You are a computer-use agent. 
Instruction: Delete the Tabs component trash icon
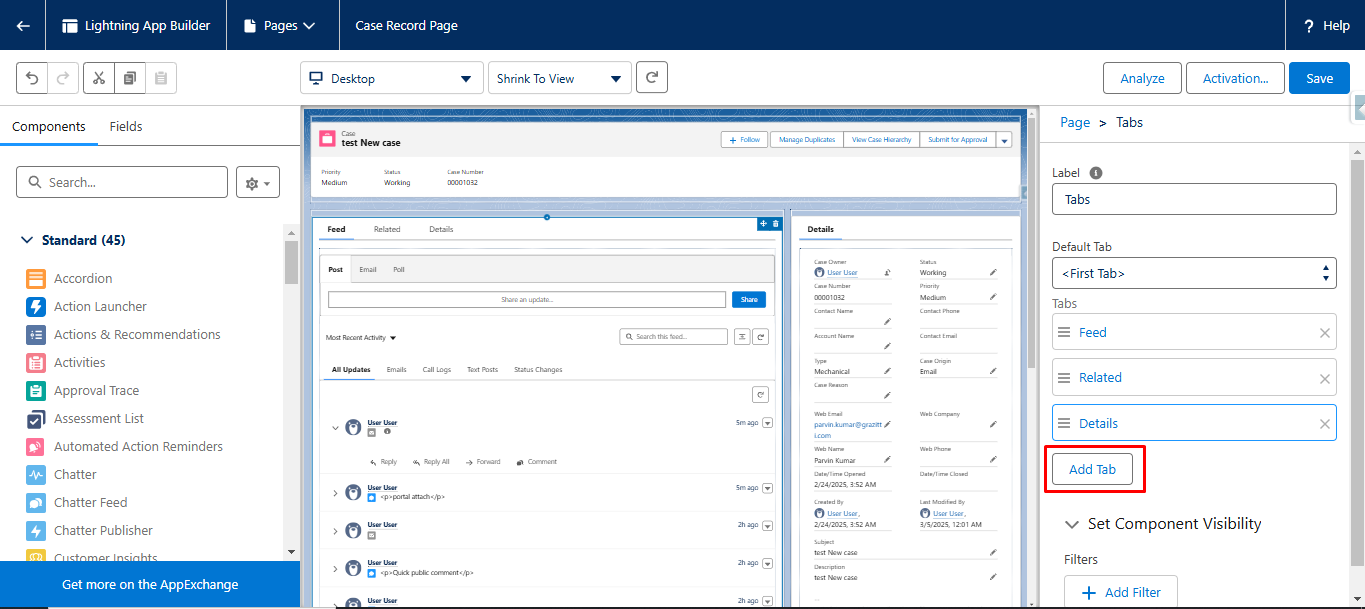pyautogui.click(x=775, y=223)
